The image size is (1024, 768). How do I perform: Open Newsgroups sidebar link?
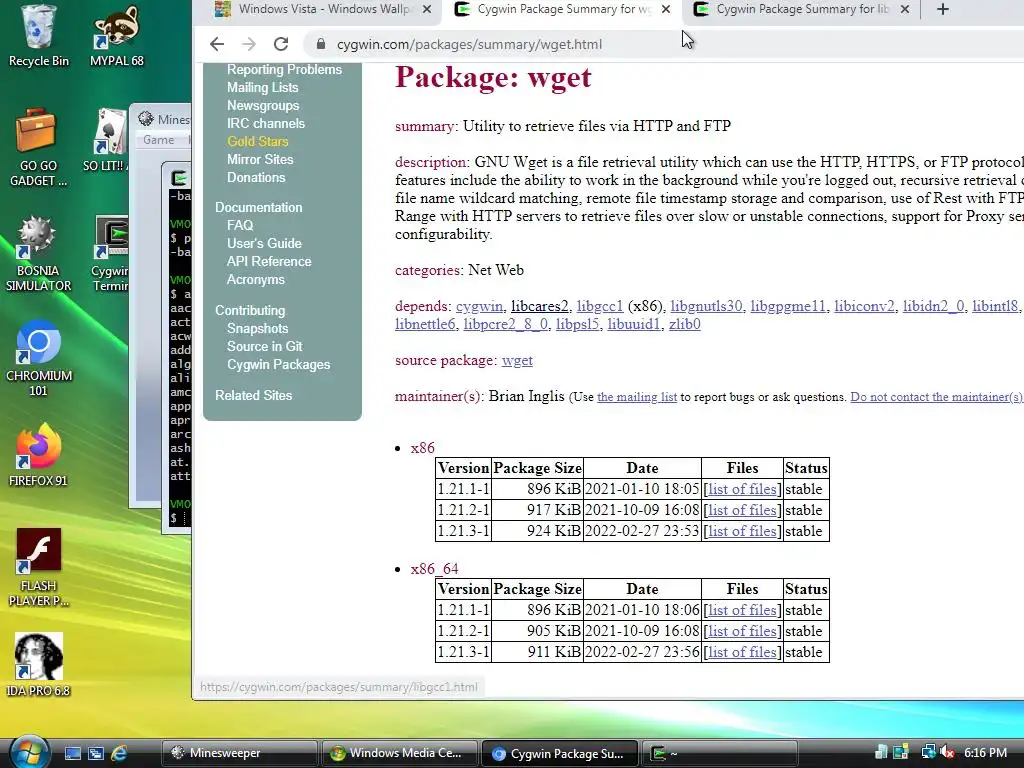[263, 106]
